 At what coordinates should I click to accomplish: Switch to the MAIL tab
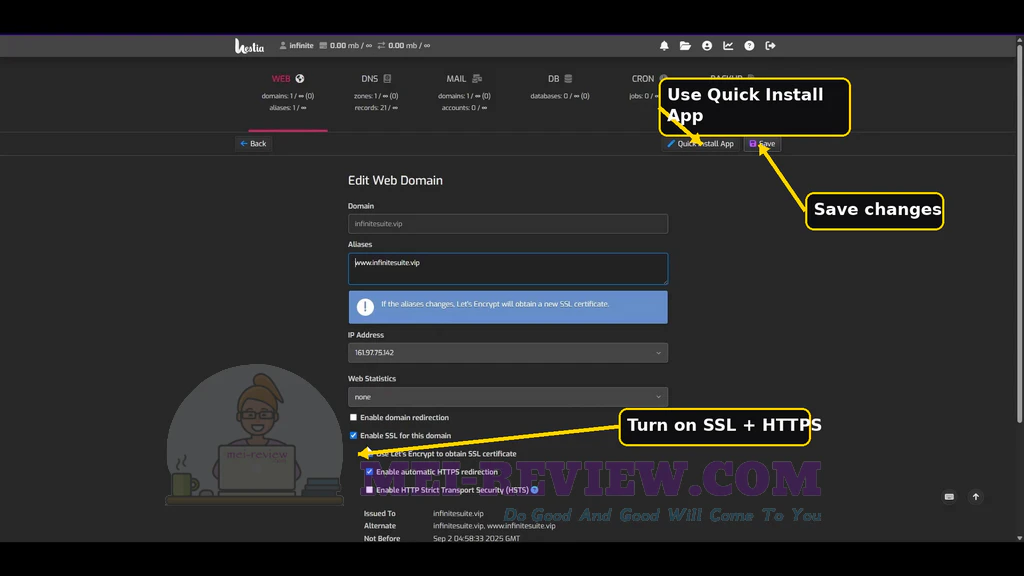[464, 93]
